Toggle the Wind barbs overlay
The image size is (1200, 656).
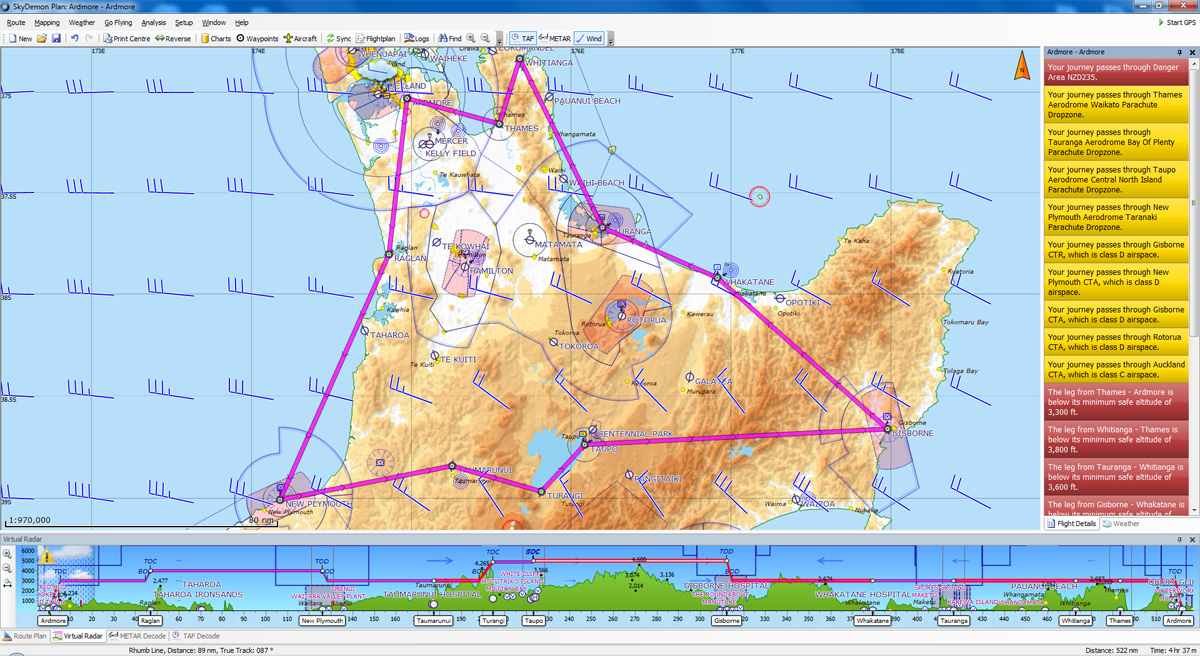[x=589, y=38]
